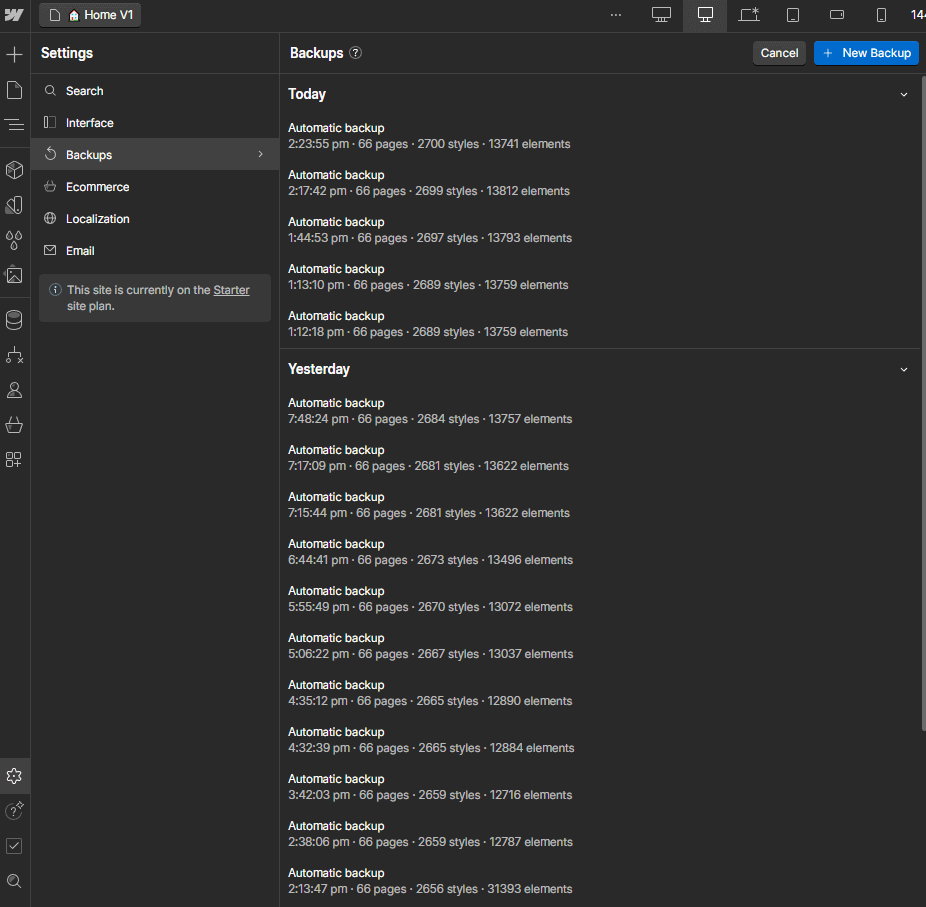Collapse the Today backups section
The height and width of the screenshot is (907, 926).
point(904,93)
